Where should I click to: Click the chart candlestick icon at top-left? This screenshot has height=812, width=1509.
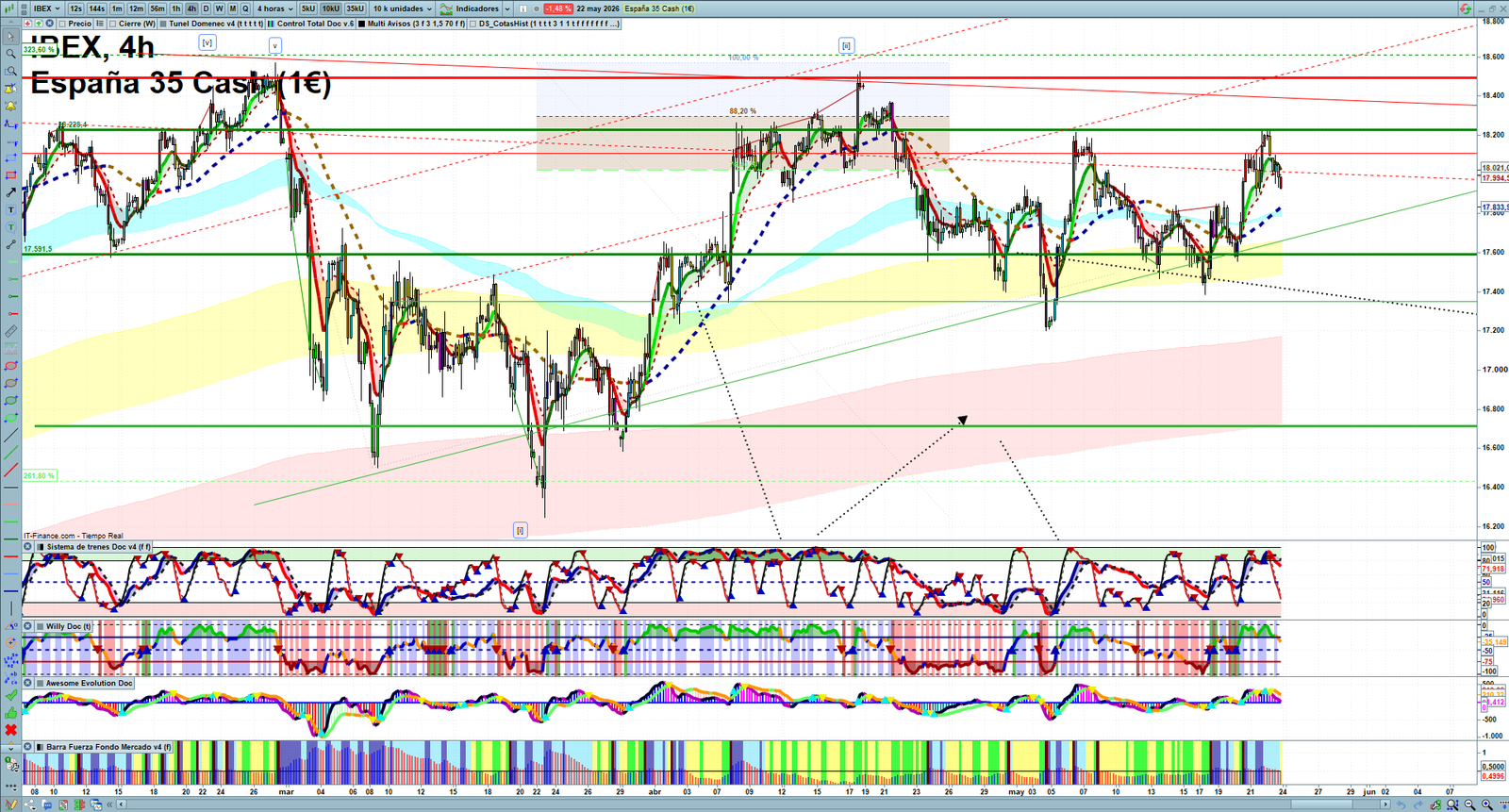point(8,8)
